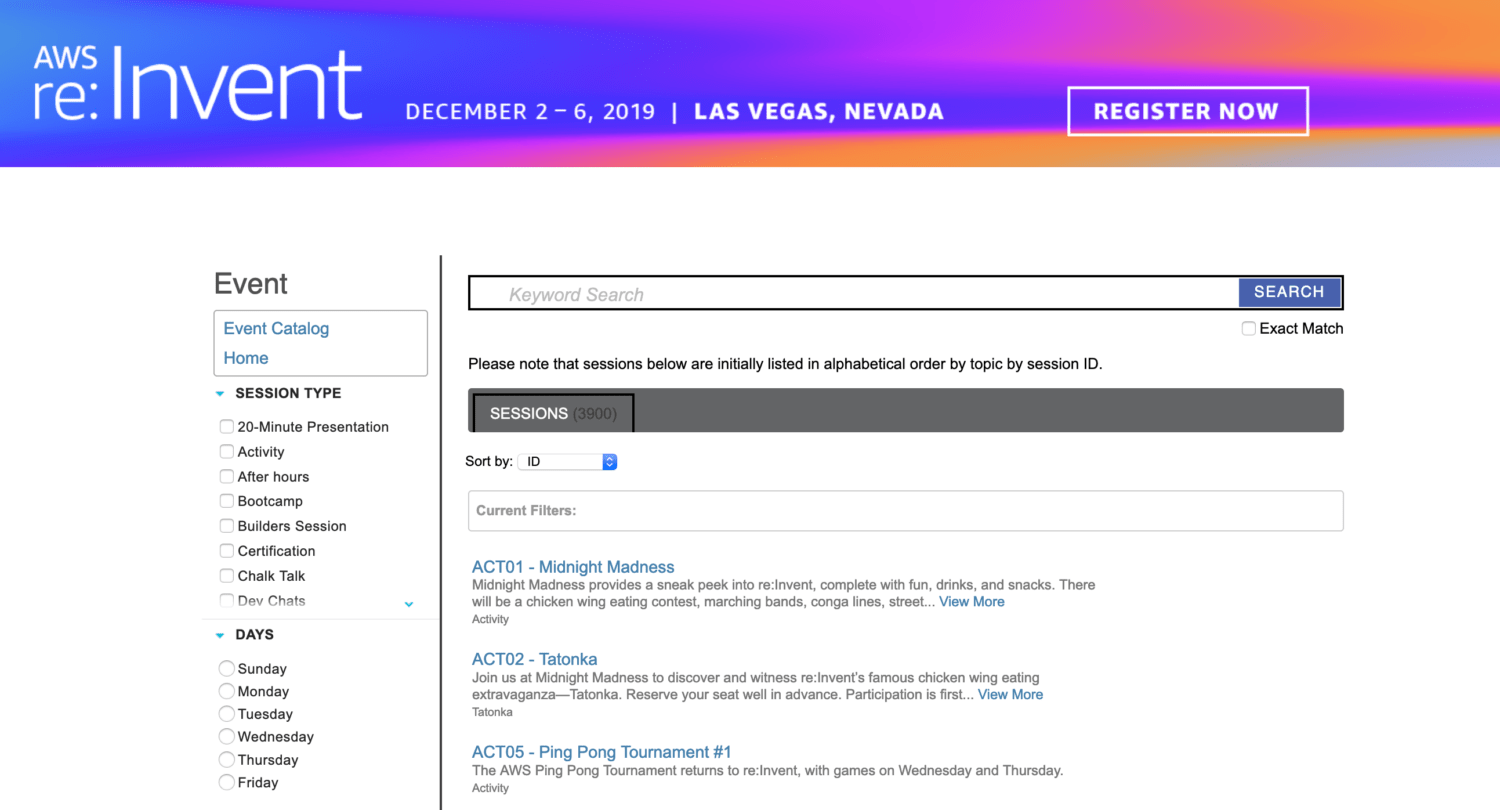
Task: Select the Thursday radio option
Action: [x=227, y=760]
